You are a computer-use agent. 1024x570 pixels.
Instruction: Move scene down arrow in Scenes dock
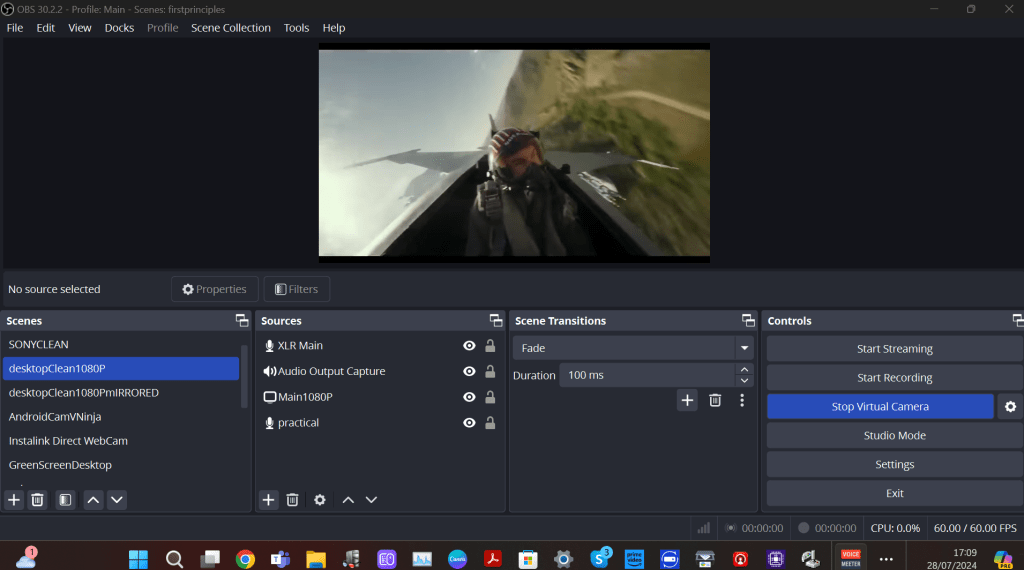point(117,500)
